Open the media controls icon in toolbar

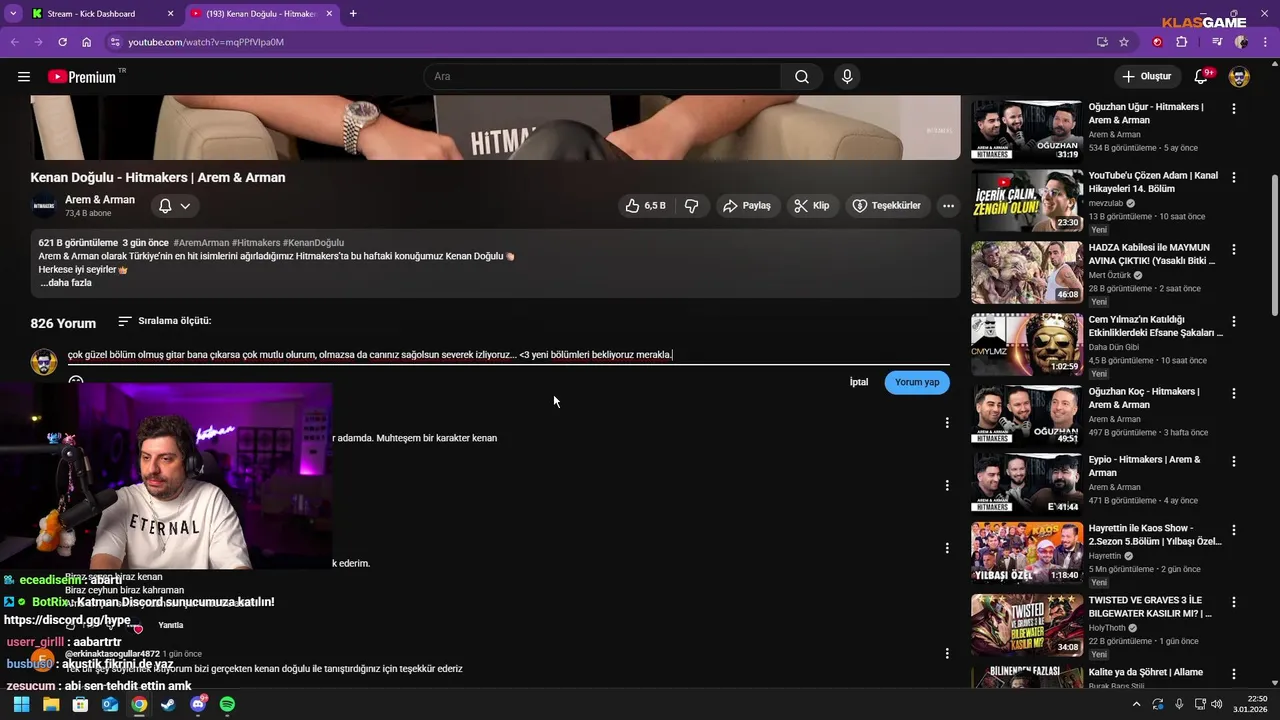pyautogui.click(x=1217, y=42)
